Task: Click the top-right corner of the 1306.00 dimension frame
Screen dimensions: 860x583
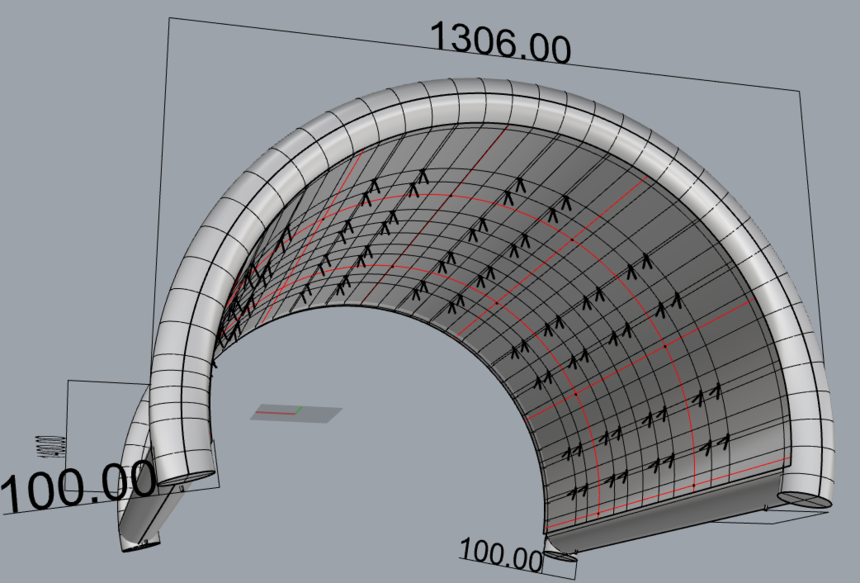Action: coord(799,91)
